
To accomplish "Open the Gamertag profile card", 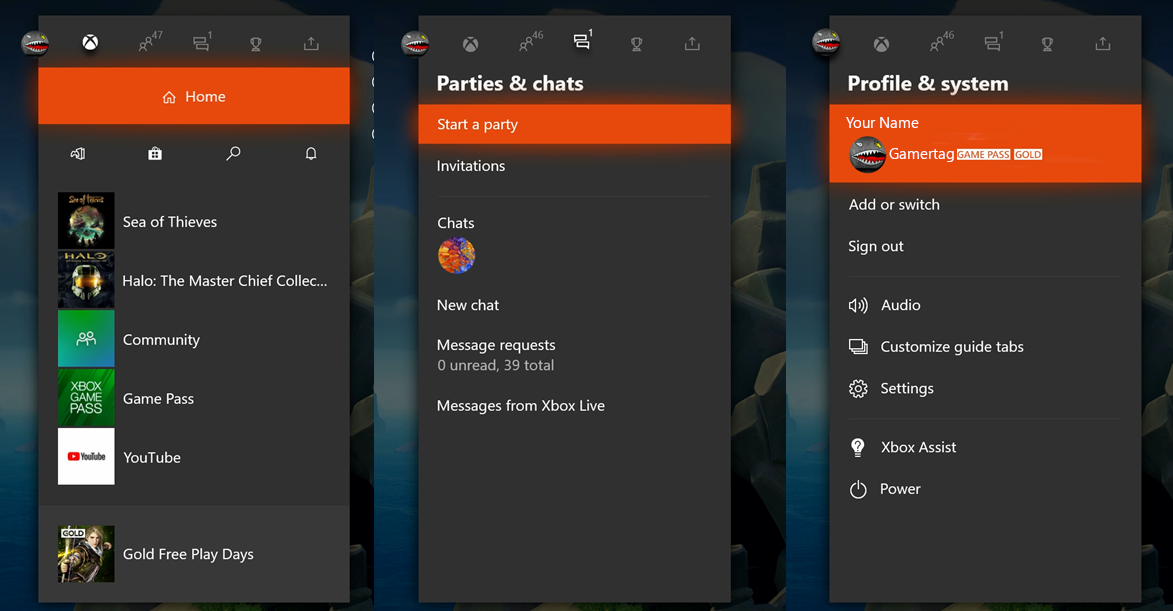I will coord(985,144).
